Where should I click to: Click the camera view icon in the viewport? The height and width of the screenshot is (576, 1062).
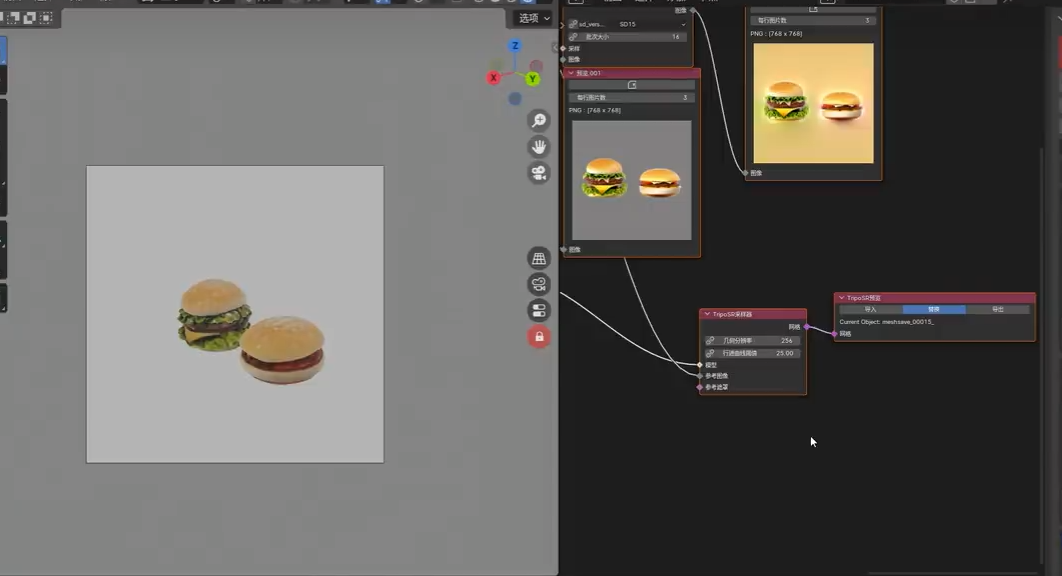point(540,172)
